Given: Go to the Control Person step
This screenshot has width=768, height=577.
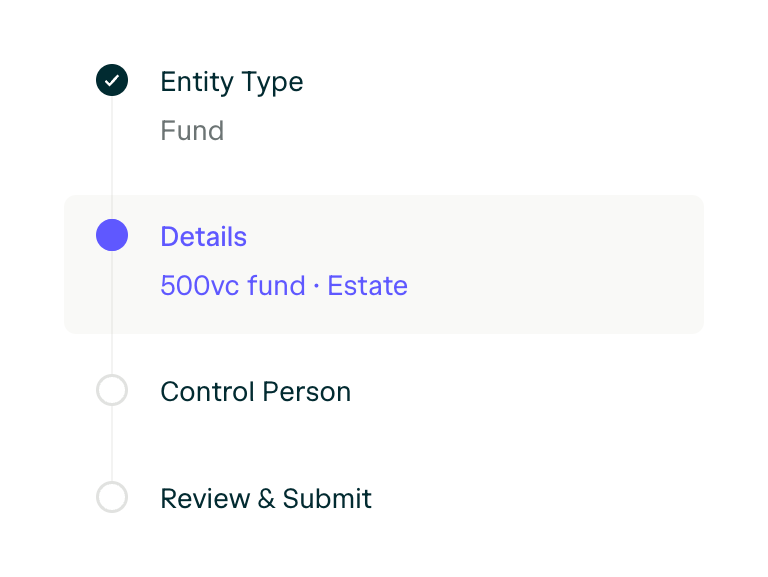Looking at the screenshot, I should [255, 392].
